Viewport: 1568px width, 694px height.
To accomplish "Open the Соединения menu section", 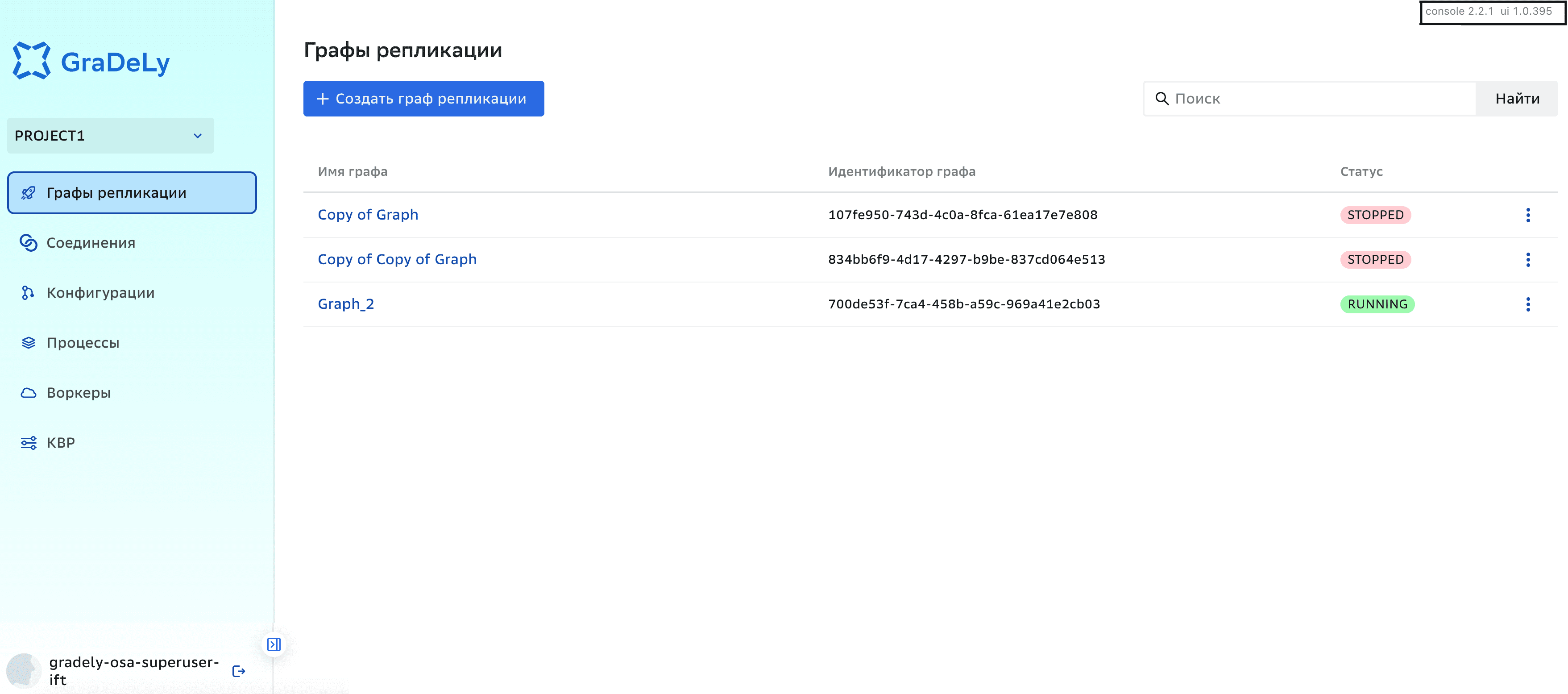I will [91, 243].
